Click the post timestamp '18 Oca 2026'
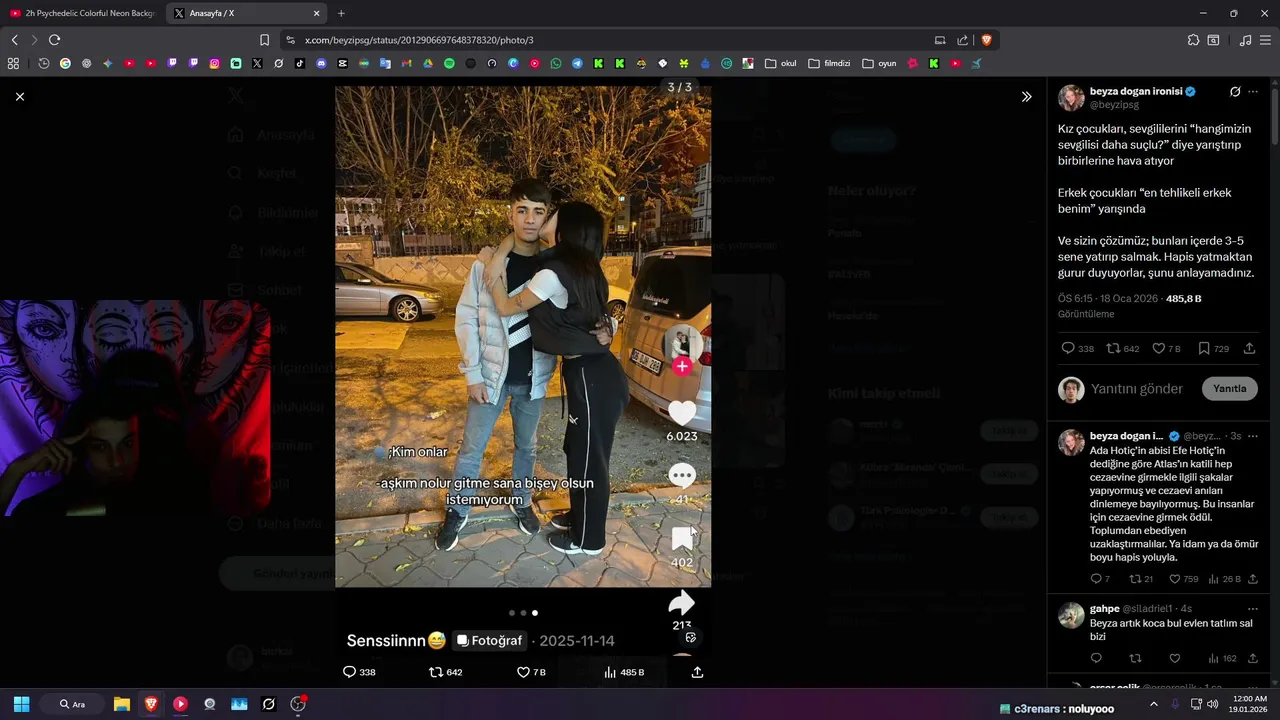 click(1127, 299)
